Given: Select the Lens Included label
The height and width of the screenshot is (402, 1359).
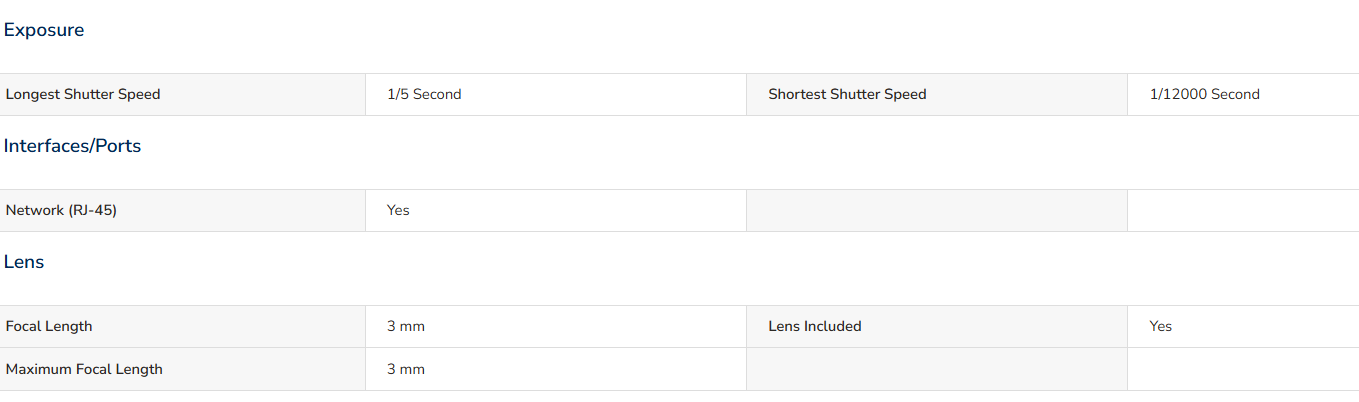Looking at the screenshot, I should (x=814, y=326).
